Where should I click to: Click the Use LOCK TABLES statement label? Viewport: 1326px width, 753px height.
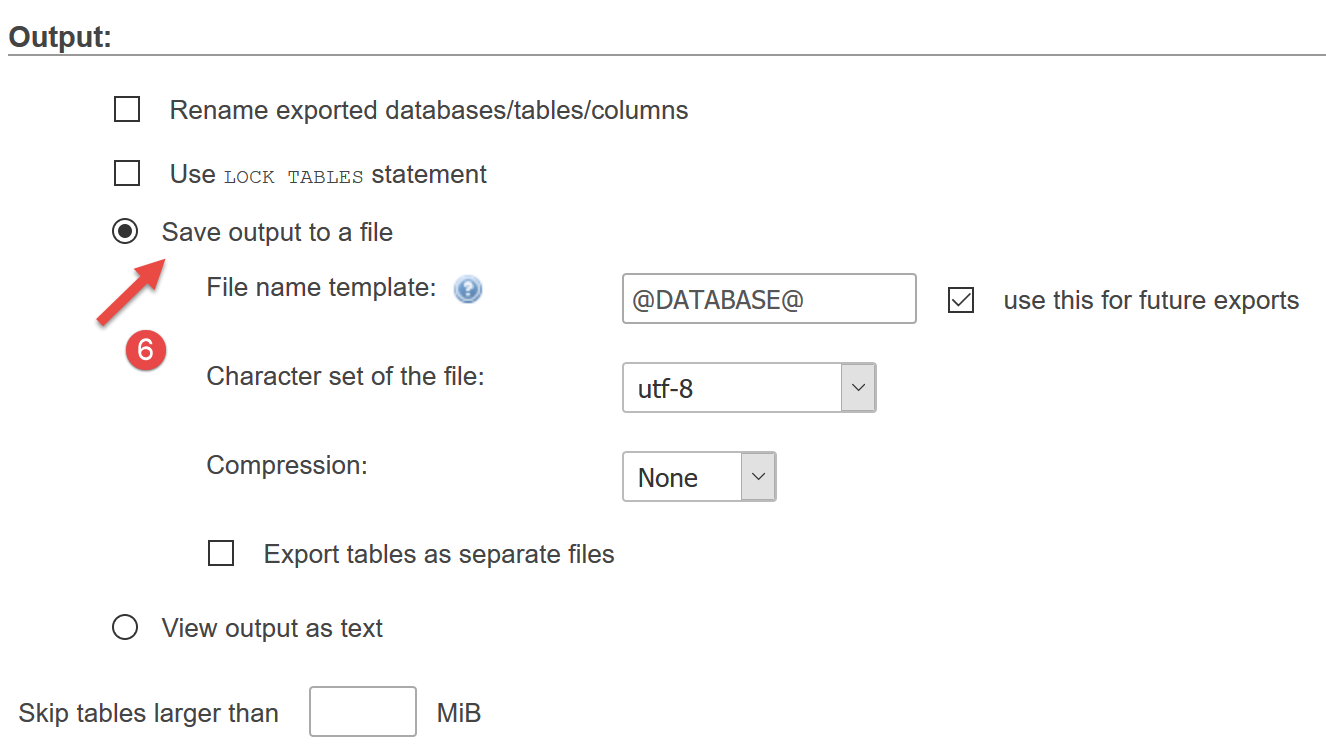tap(328, 174)
